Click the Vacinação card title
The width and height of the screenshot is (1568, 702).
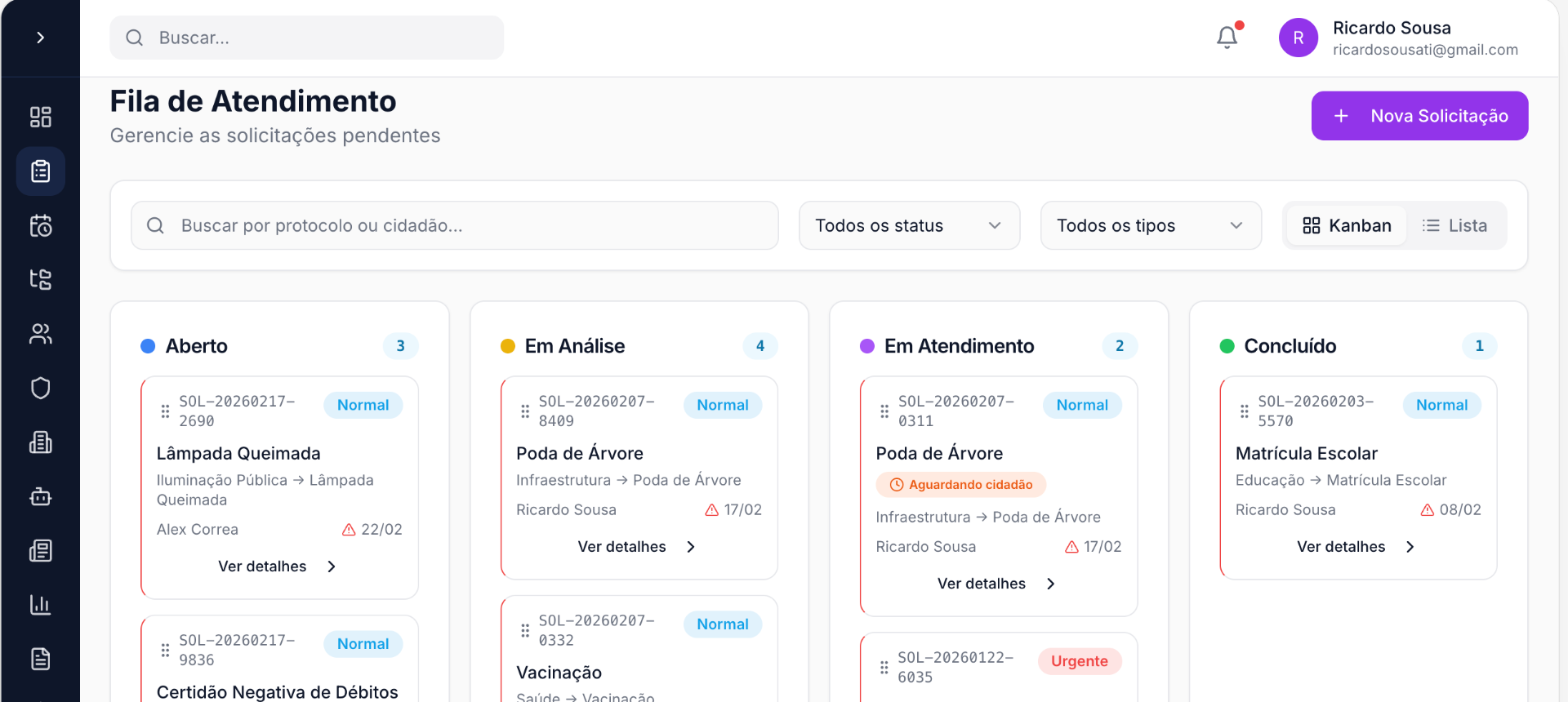559,673
